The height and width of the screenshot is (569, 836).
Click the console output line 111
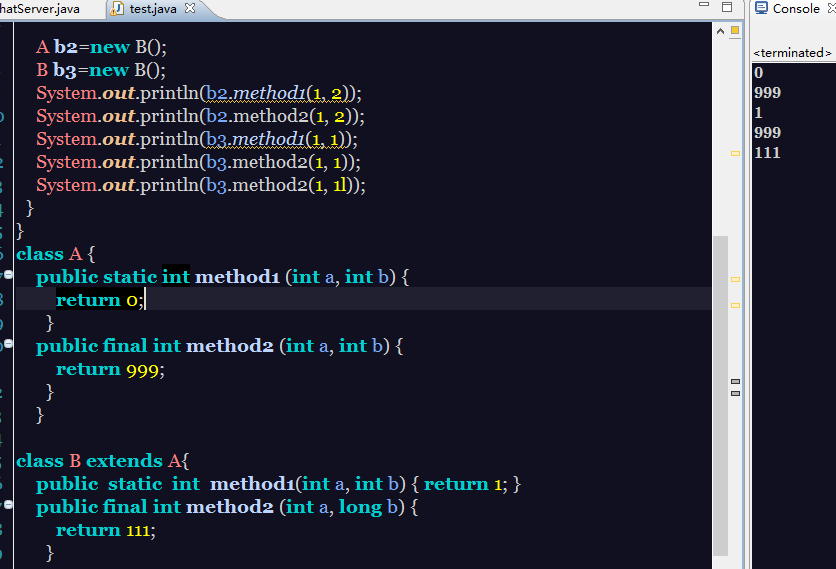(x=767, y=153)
